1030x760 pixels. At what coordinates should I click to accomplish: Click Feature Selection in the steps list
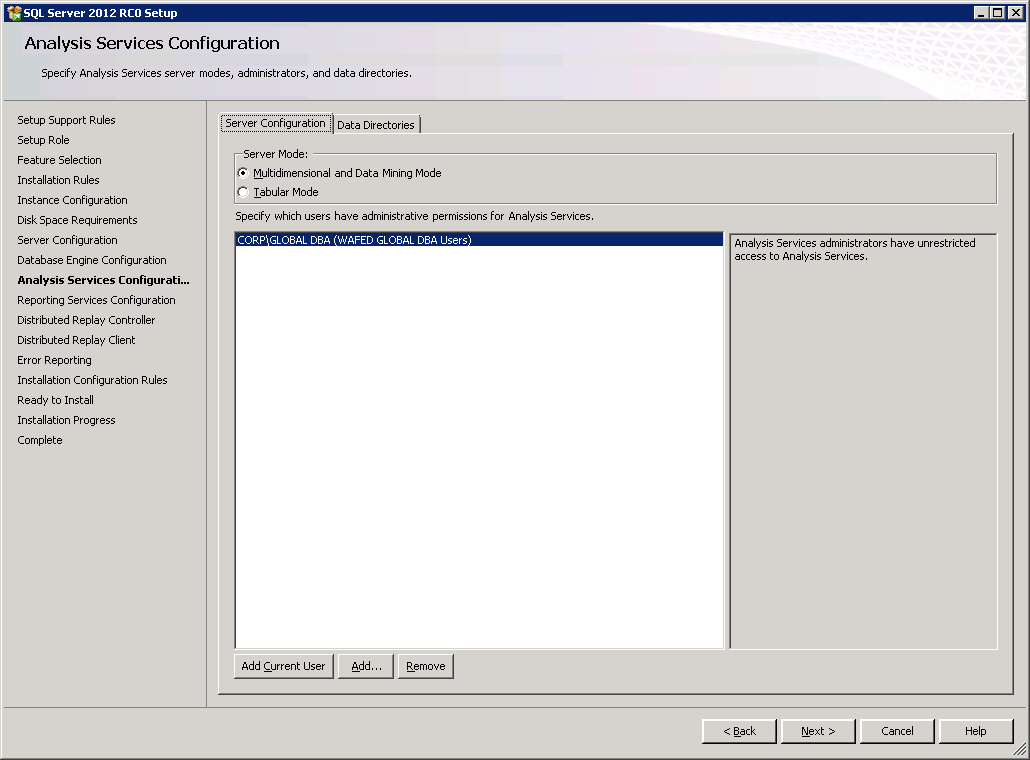(x=59, y=160)
